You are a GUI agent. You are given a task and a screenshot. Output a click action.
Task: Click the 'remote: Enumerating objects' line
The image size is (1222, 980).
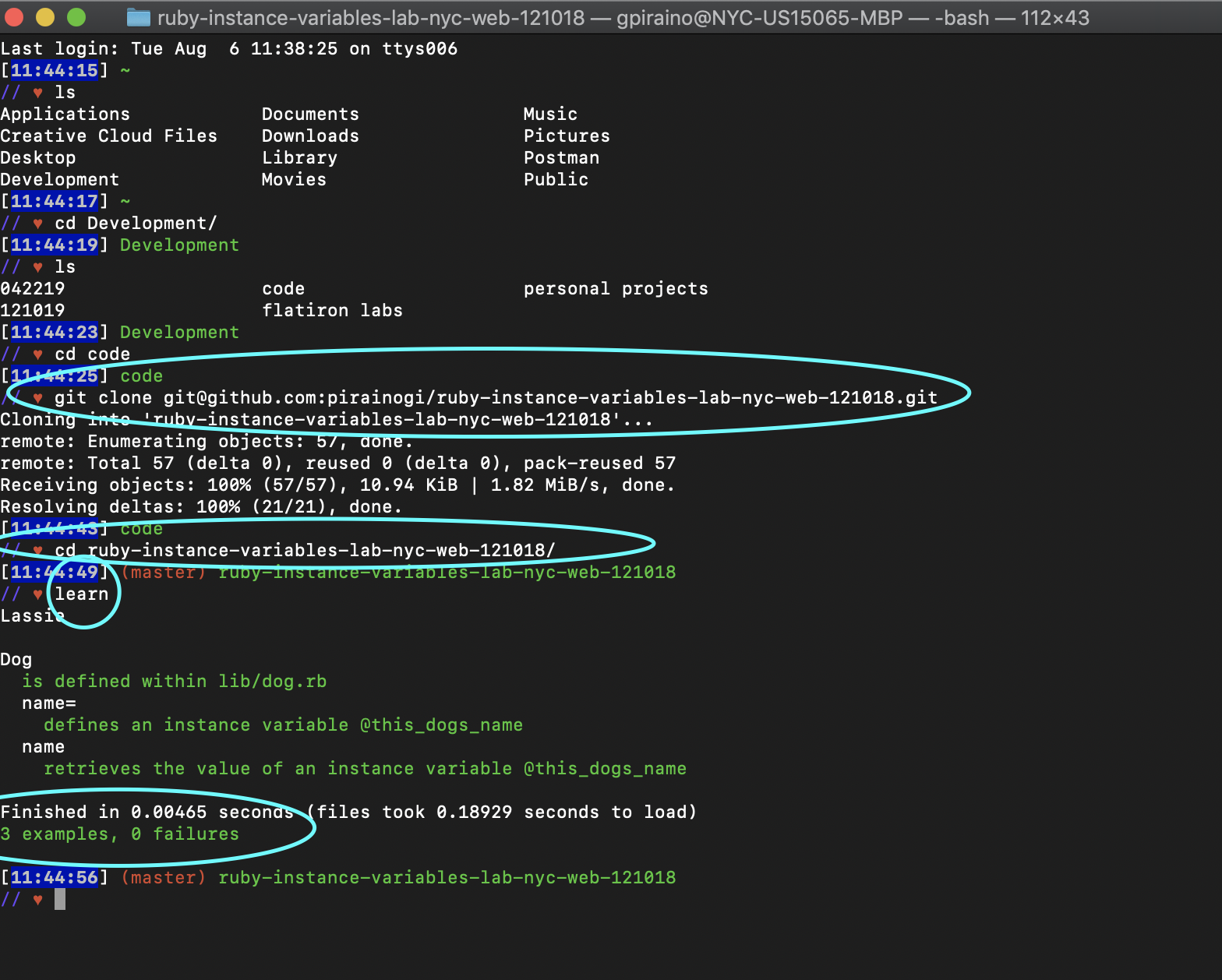coord(207,441)
